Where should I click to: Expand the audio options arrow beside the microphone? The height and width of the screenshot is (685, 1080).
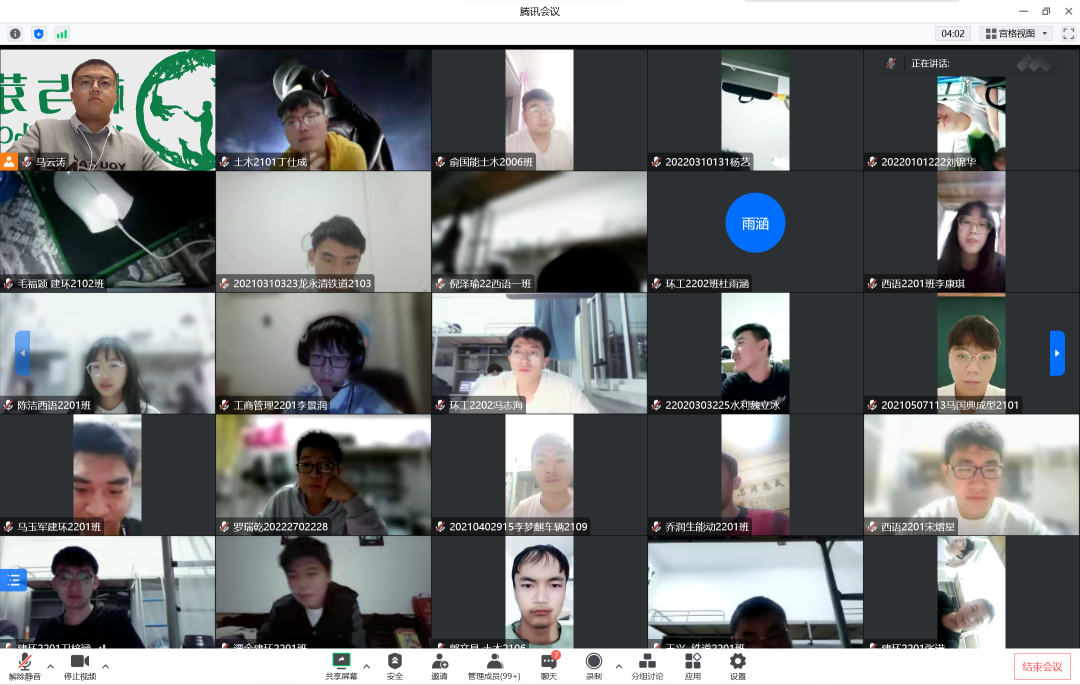pos(50,666)
